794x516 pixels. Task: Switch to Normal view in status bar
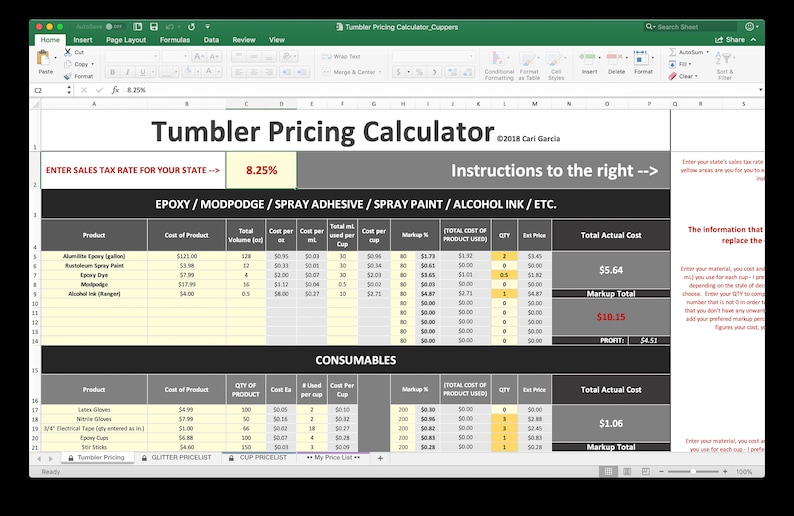[608, 471]
